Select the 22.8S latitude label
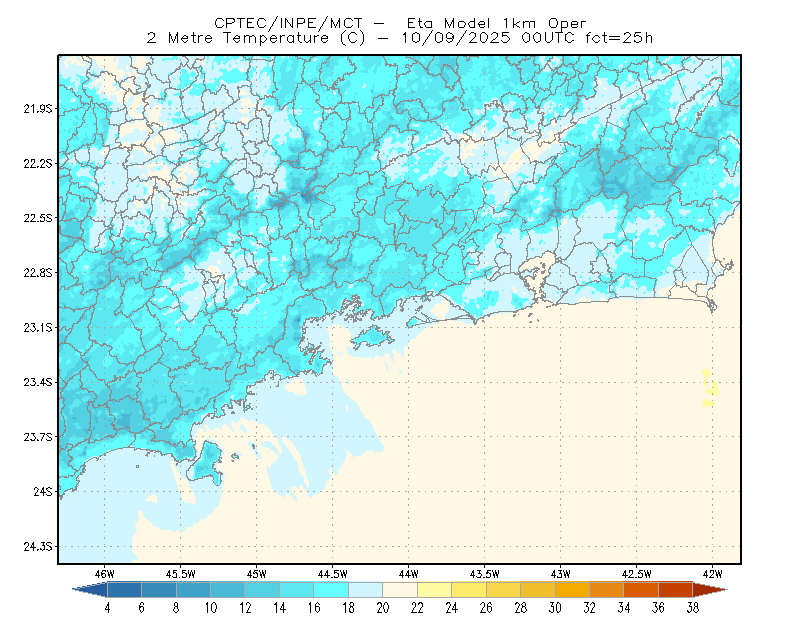The width and height of the screenshot is (800, 618). (37, 273)
